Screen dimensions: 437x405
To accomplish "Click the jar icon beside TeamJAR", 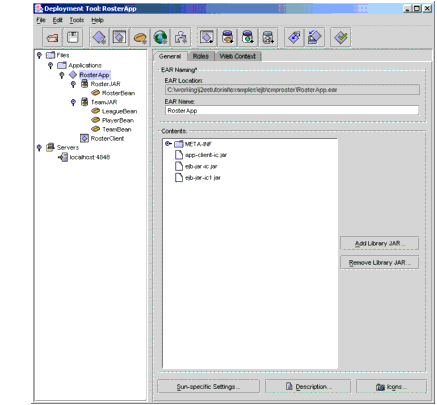I will [x=85, y=102].
